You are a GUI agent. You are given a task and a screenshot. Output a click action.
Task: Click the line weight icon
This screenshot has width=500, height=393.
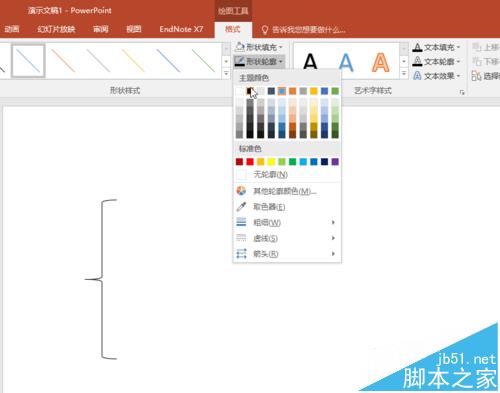(241, 222)
